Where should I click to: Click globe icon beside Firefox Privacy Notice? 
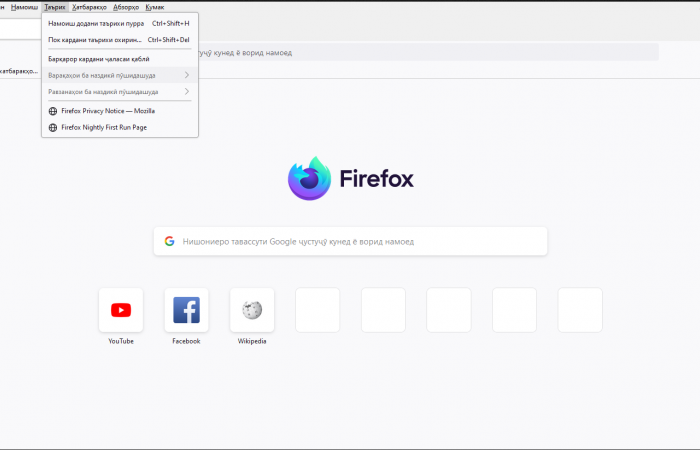[53, 111]
